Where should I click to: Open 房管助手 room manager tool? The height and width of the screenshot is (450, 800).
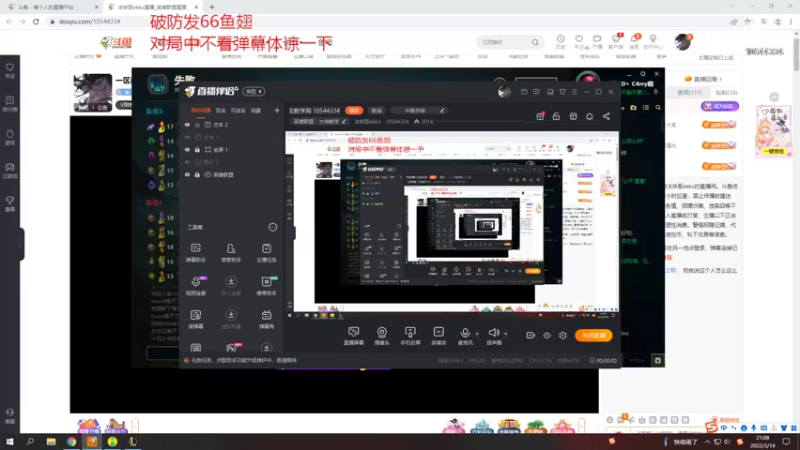(x=231, y=252)
